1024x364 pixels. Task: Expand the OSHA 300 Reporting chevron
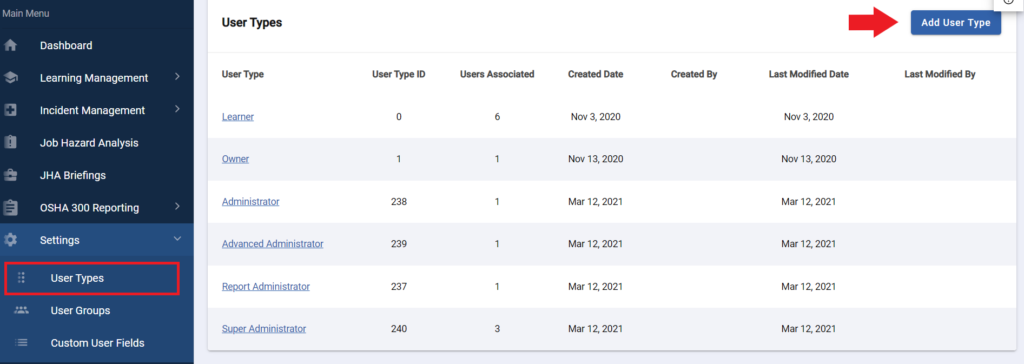tap(177, 207)
